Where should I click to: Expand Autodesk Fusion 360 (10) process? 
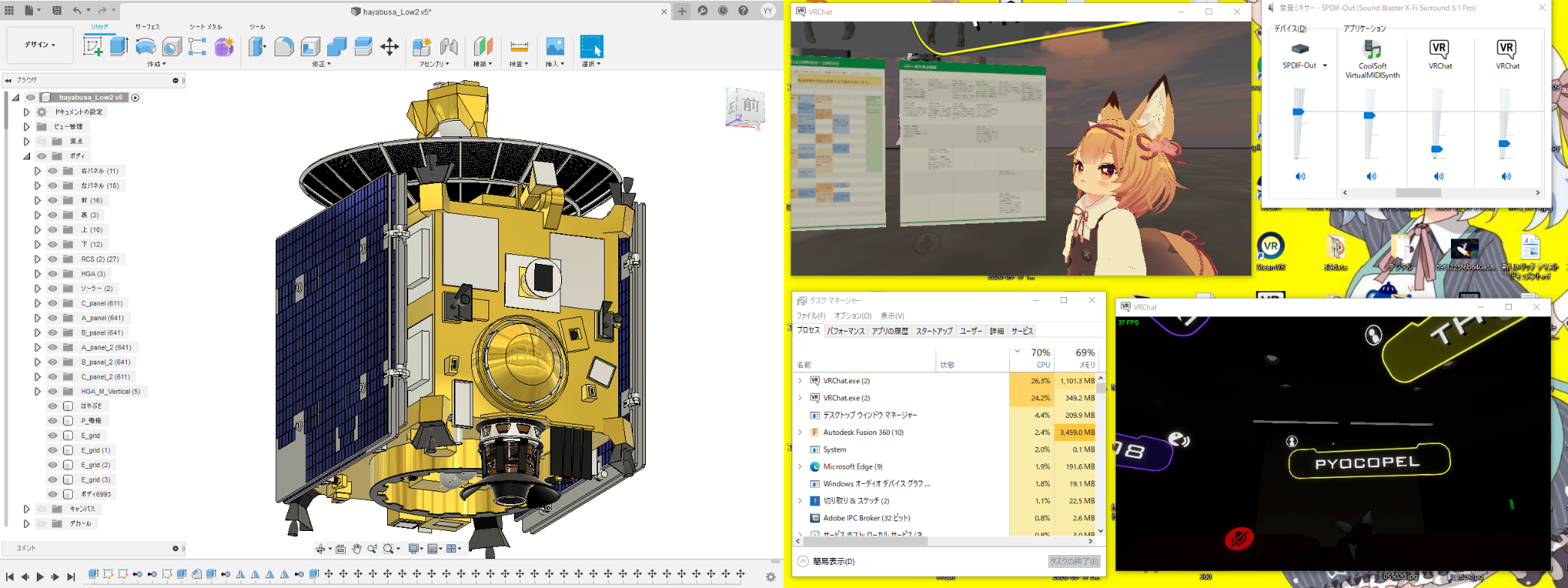pyautogui.click(x=800, y=432)
